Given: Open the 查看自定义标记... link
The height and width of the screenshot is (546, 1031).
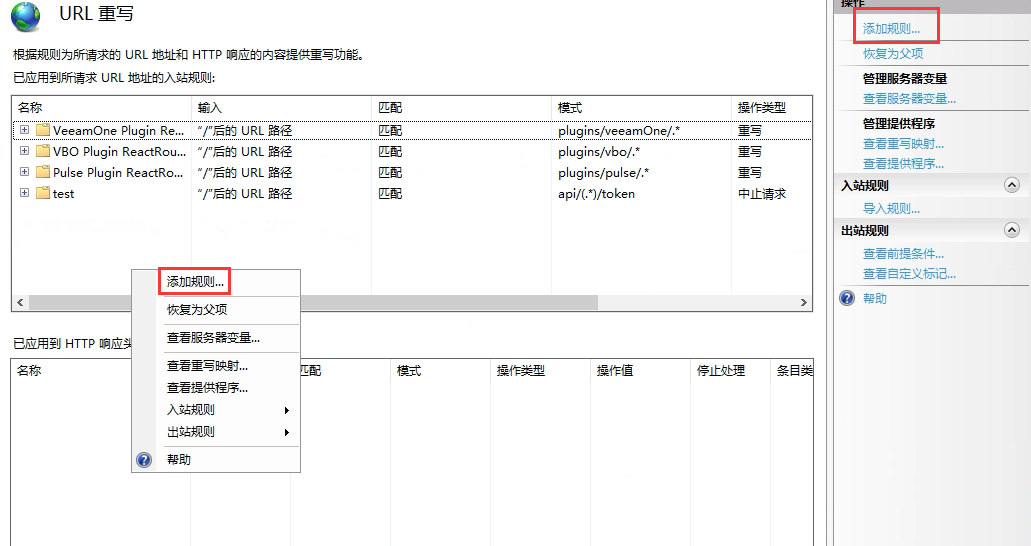Looking at the screenshot, I should [909, 274].
